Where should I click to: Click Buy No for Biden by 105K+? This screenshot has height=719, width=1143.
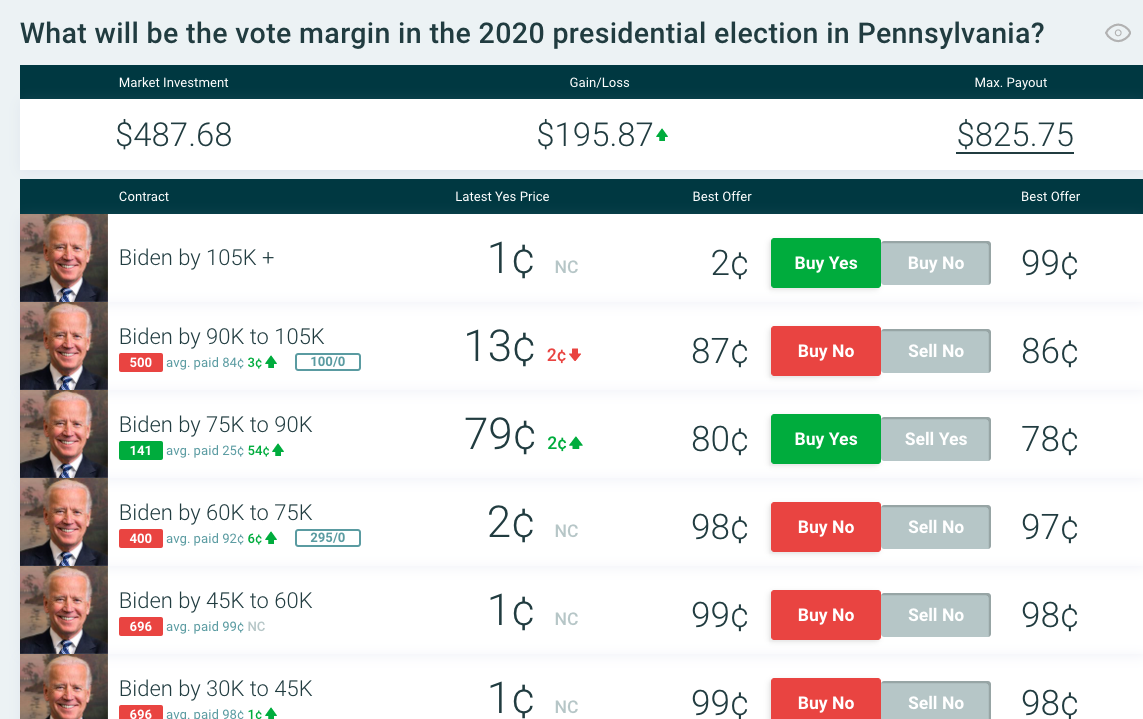click(x=936, y=263)
